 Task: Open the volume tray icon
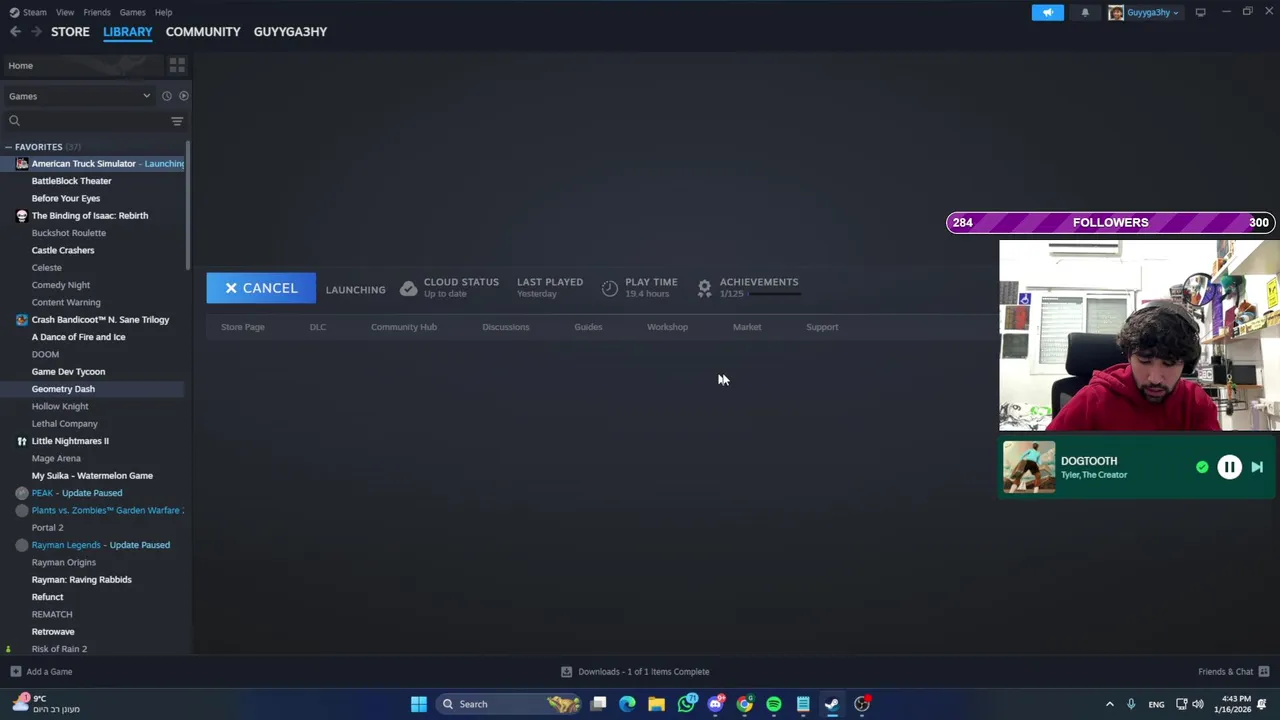click(x=1198, y=704)
